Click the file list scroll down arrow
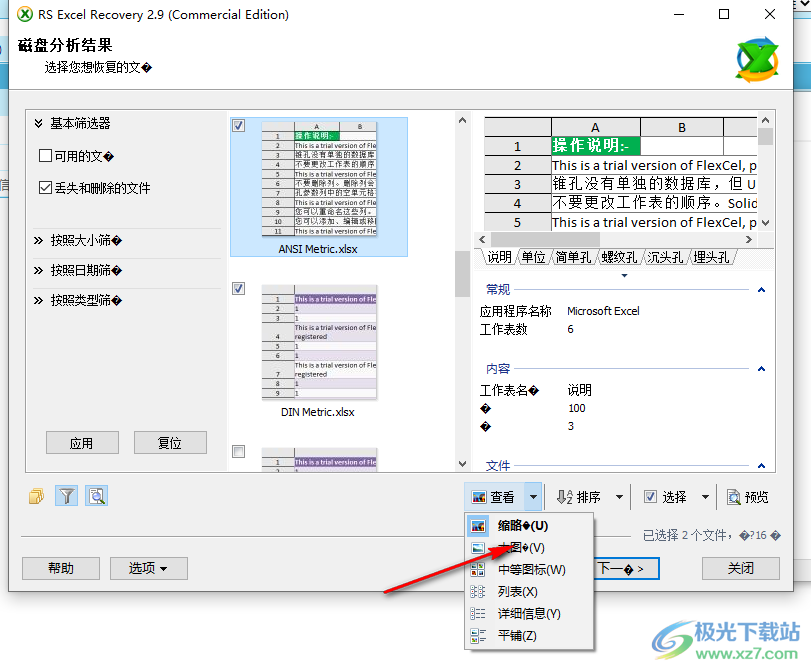The image size is (811, 670). [x=462, y=464]
